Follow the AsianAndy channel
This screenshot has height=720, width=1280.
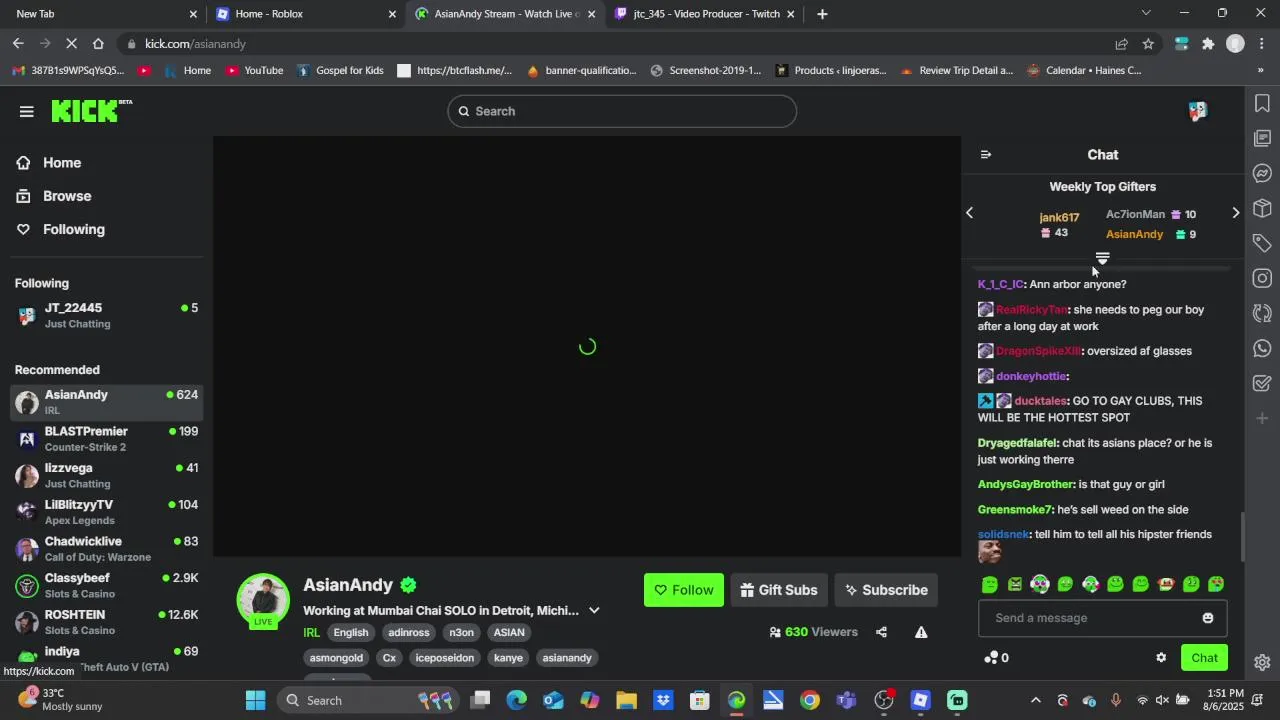click(x=684, y=590)
